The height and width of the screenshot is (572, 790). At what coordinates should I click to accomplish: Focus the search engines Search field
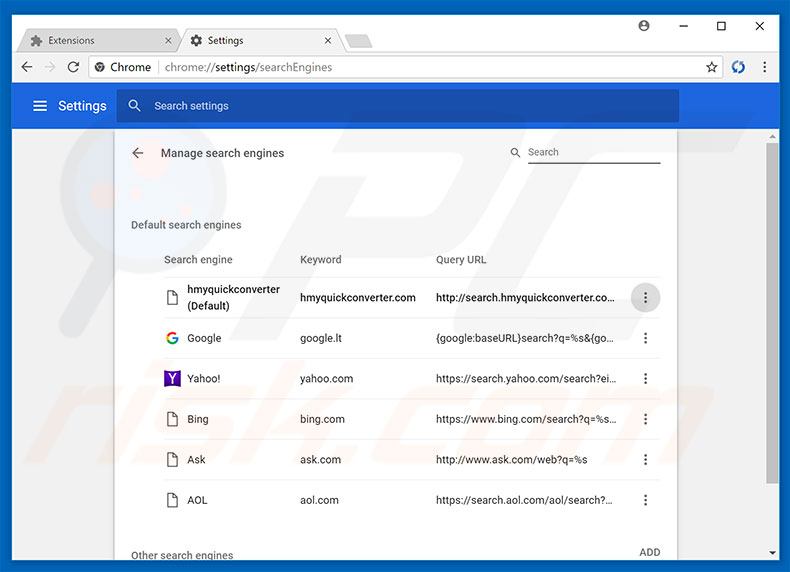[x=594, y=153]
